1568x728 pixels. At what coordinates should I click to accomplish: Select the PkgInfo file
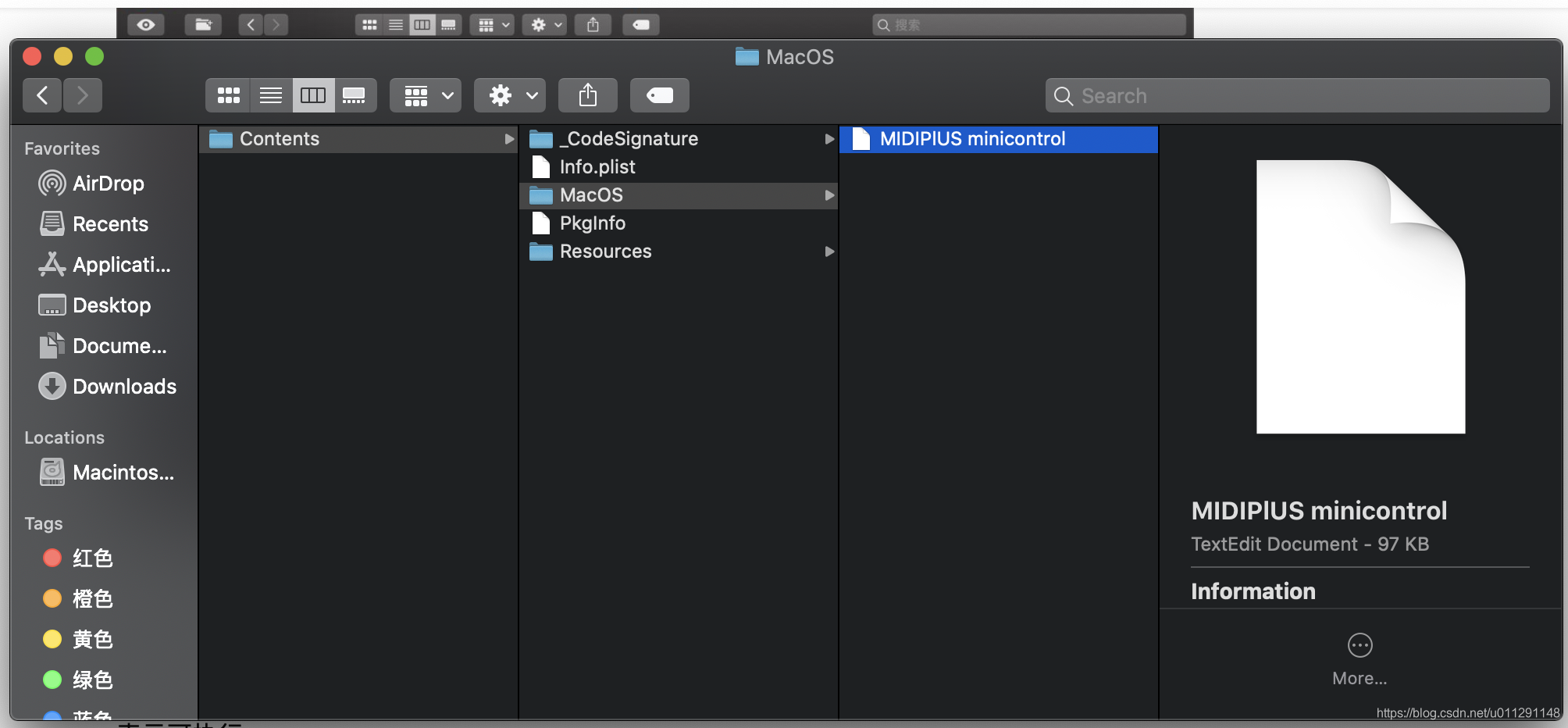tap(679, 223)
